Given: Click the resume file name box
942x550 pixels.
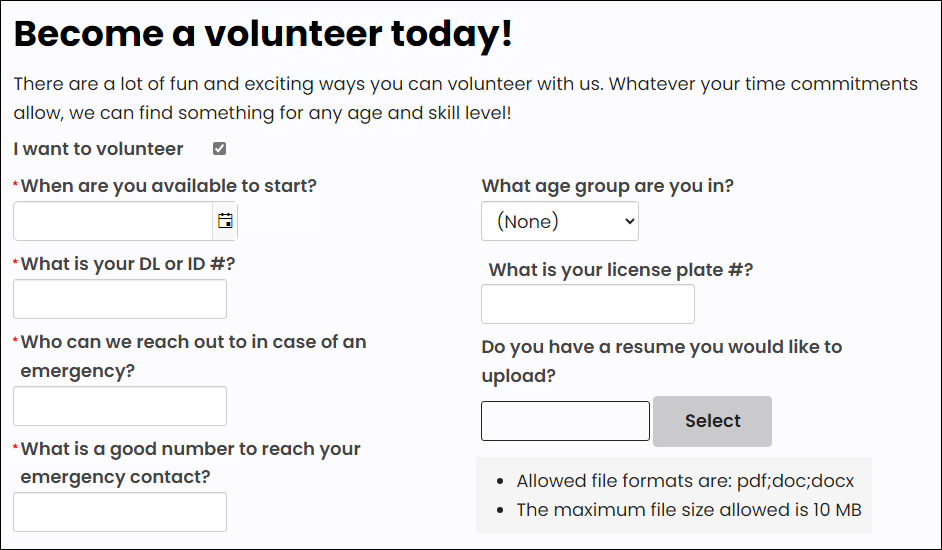Looking at the screenshot, I should 565,421.
